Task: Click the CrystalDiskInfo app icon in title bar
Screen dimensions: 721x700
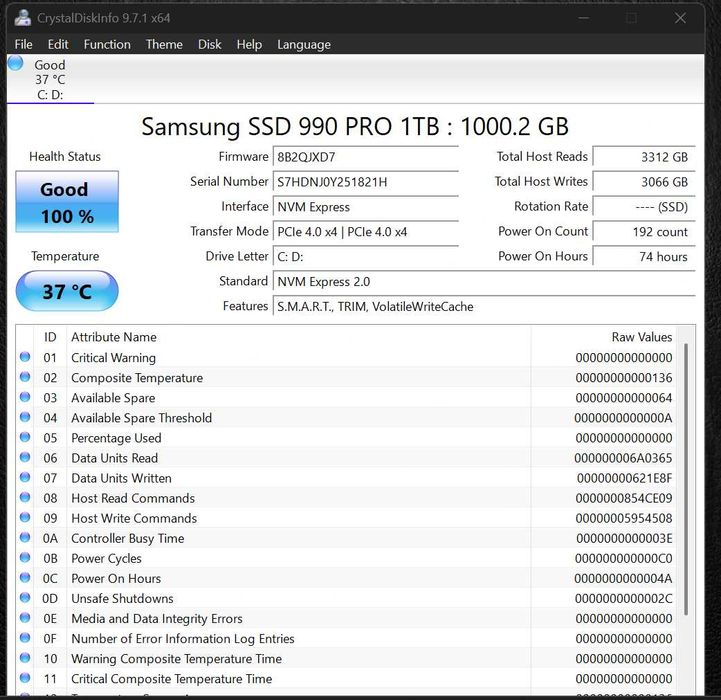Action: (22, 18)
